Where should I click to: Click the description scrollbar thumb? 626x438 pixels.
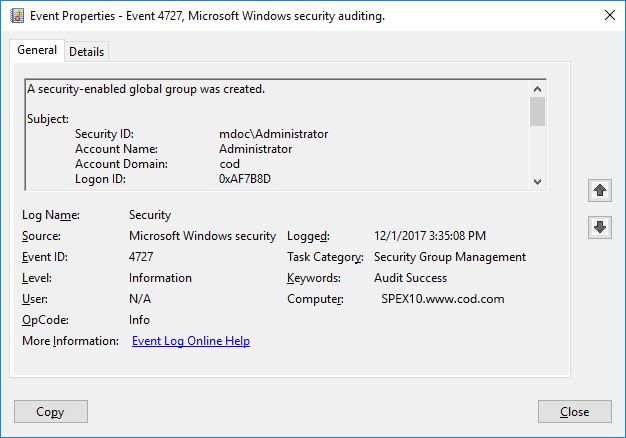coord(537,111)
